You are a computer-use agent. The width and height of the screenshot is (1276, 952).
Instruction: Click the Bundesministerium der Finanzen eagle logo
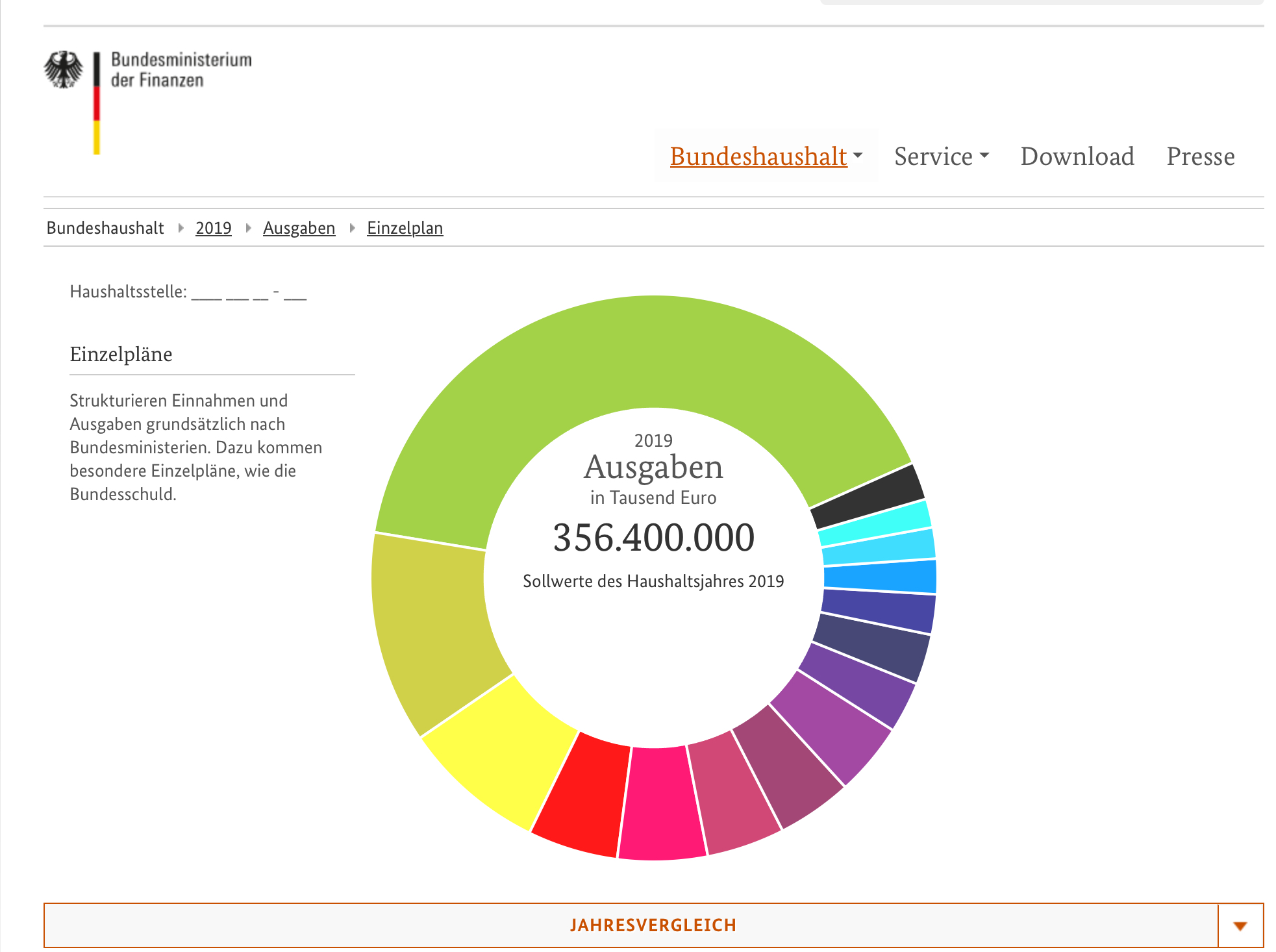(64, 70)
